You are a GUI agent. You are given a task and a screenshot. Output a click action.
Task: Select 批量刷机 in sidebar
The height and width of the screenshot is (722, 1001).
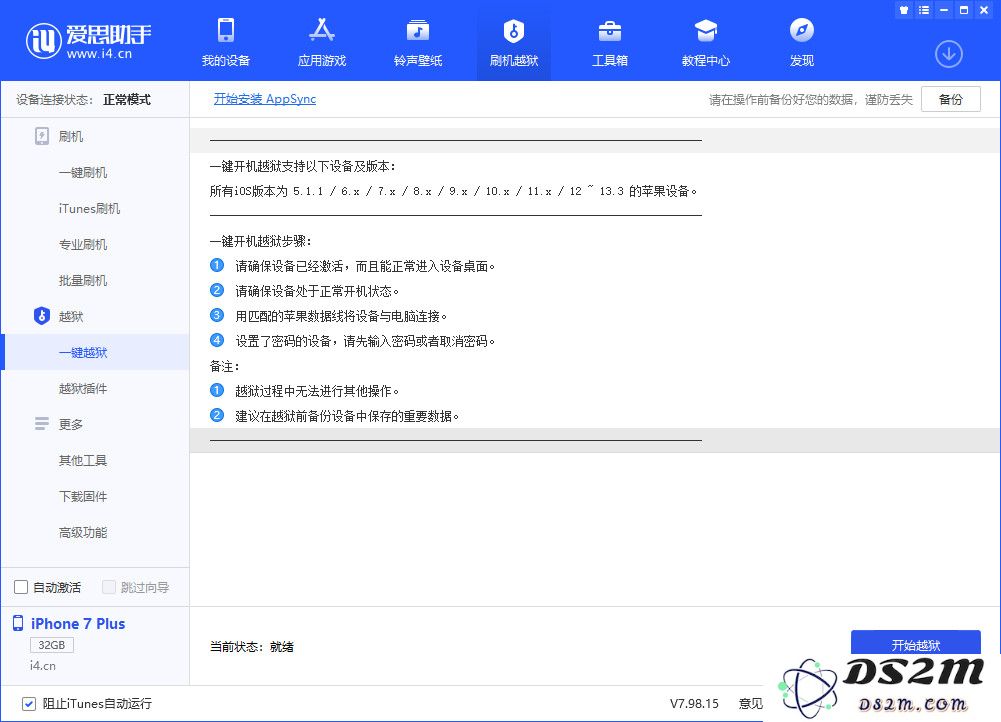[x=83, y=280]
